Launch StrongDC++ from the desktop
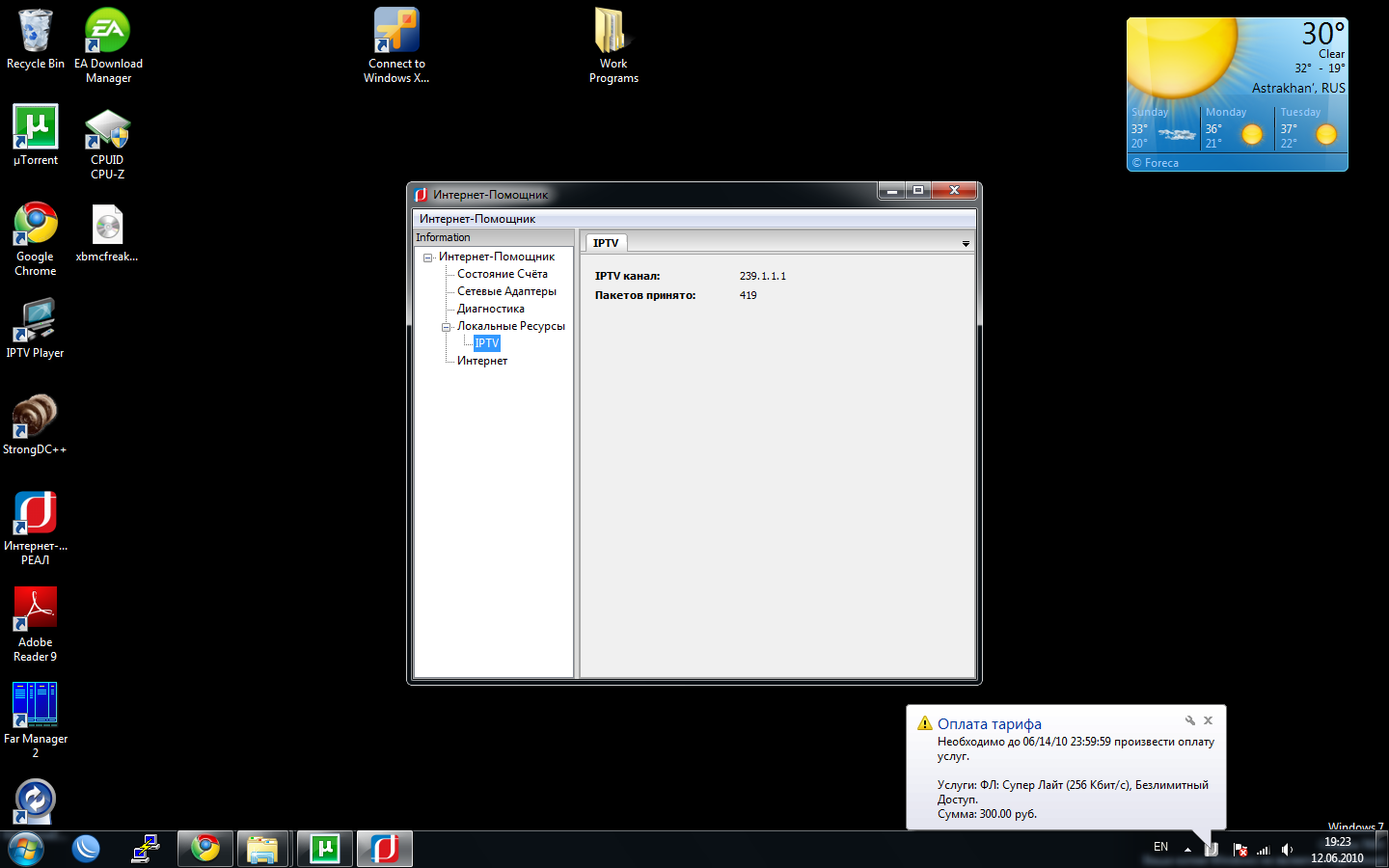The image size is (1389, 868). click(x=35, y=418)
